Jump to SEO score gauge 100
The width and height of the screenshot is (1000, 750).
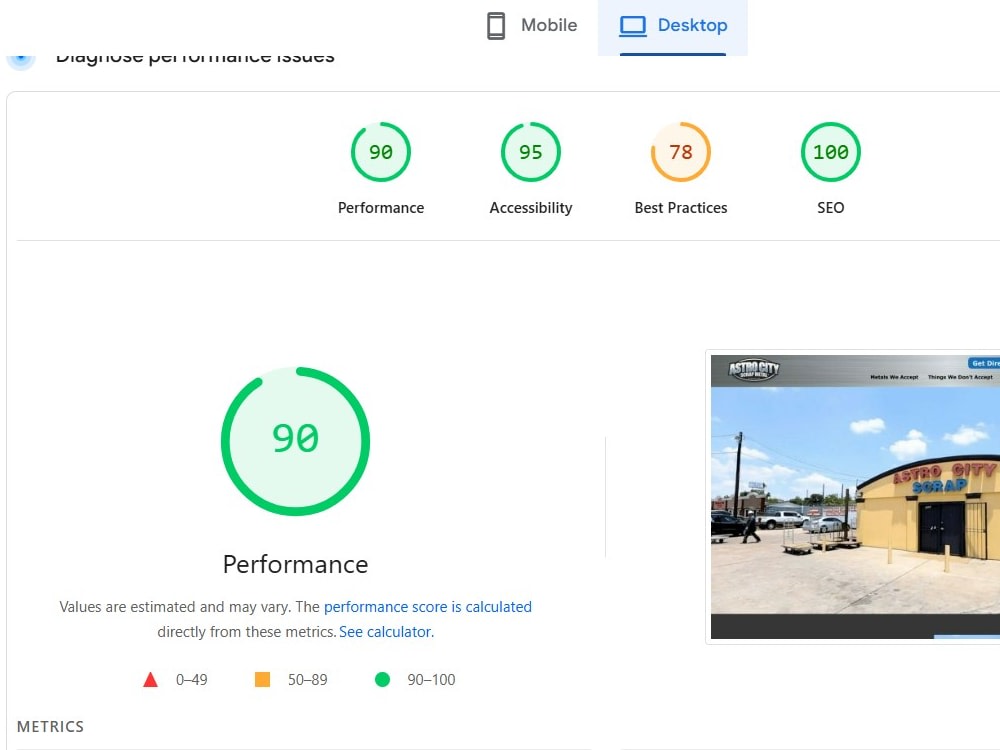(830, 152)
